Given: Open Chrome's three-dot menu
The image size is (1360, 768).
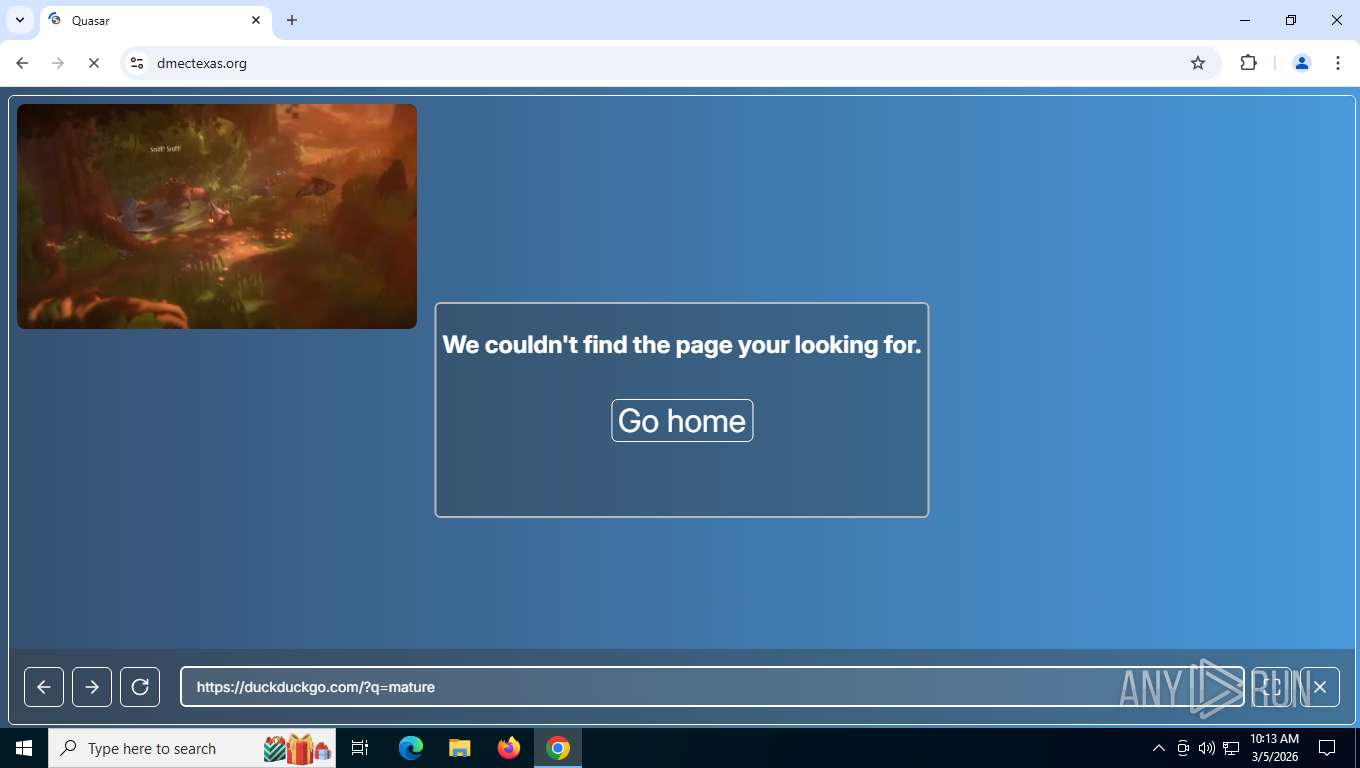Looking at the screenshot, I should point(1338,63).
